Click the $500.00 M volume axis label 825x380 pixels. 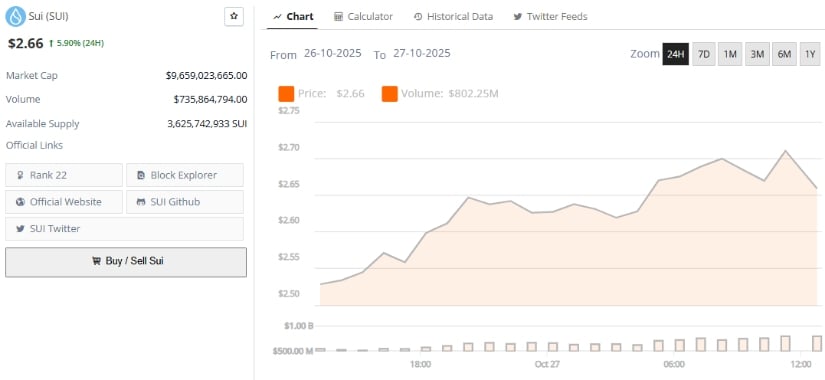tap(293, 351)
